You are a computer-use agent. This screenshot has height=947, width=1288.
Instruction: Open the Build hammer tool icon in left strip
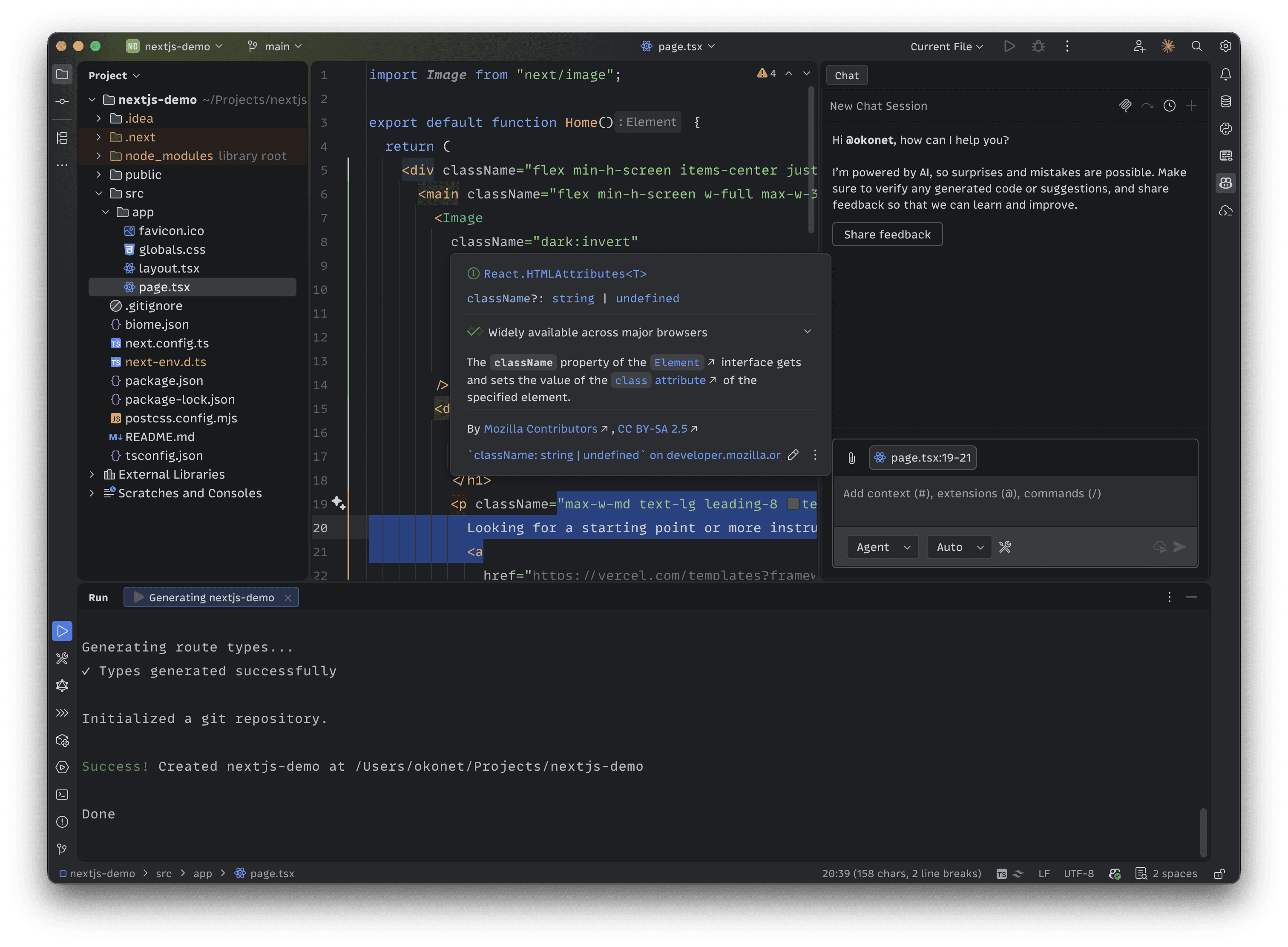(x=62, y=659)
